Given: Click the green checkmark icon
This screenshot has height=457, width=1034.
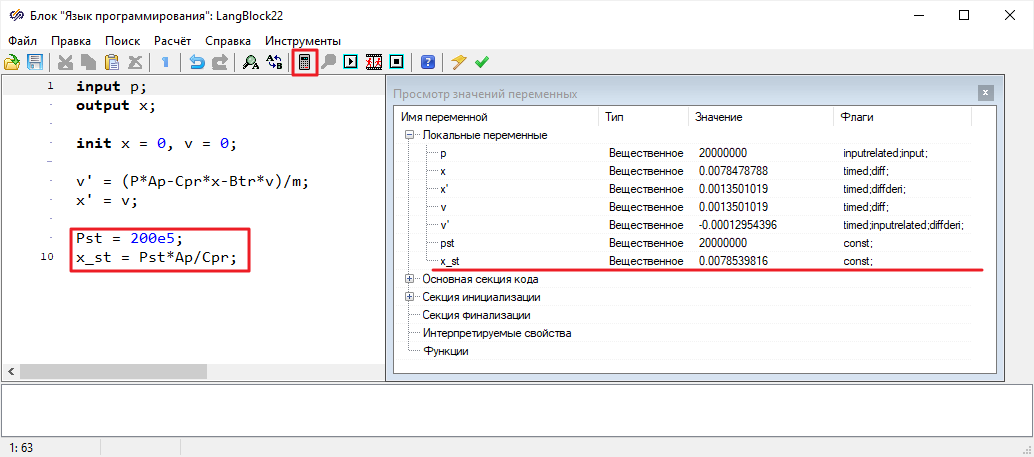Looking at the screenshot, I should pyautogui.click(x=482, y=62).
